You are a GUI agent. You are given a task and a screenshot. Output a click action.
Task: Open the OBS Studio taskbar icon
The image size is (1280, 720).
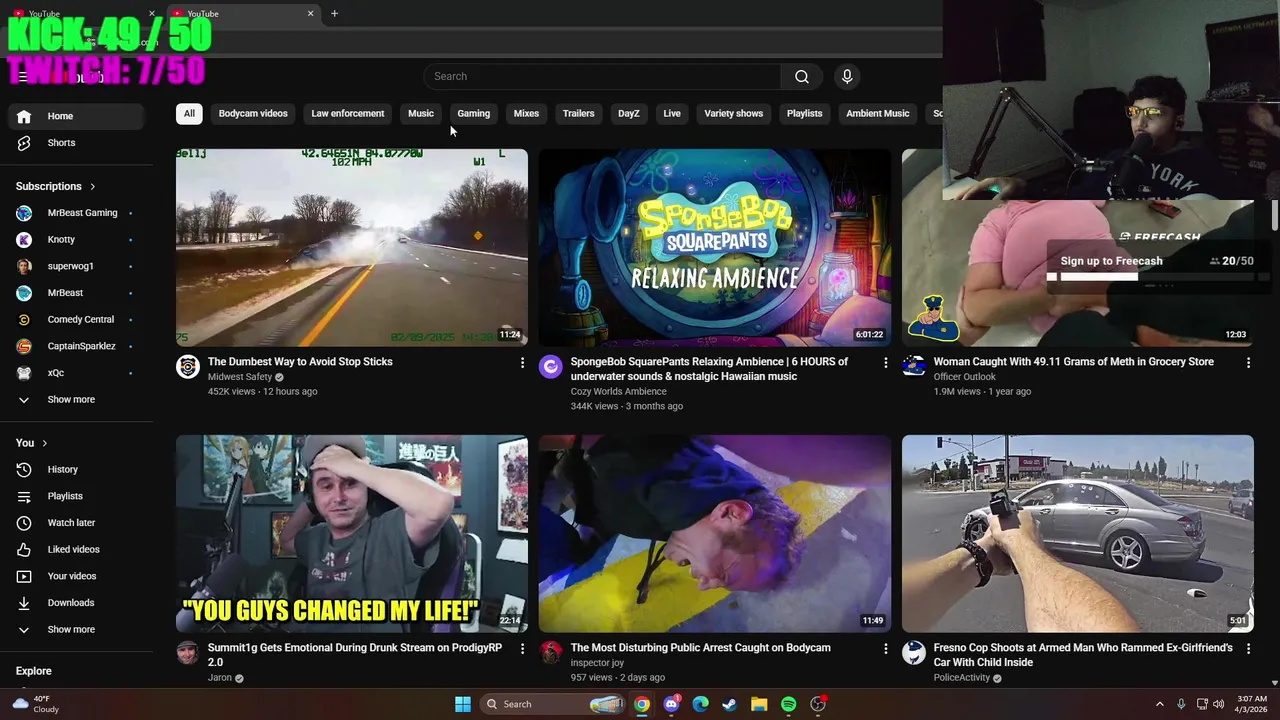pos(818,704)
